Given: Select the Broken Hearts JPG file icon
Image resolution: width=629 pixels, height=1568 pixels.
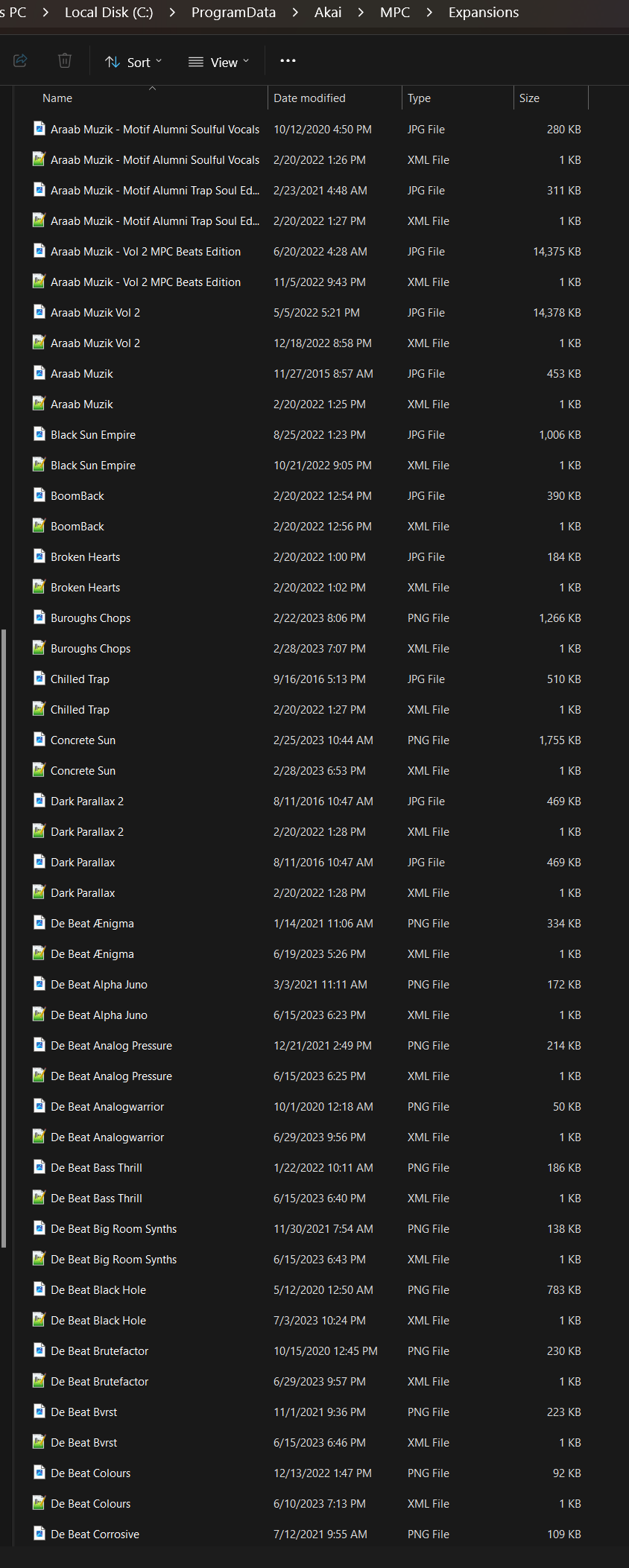Looking at the screenshot, I should pos(39,556).
